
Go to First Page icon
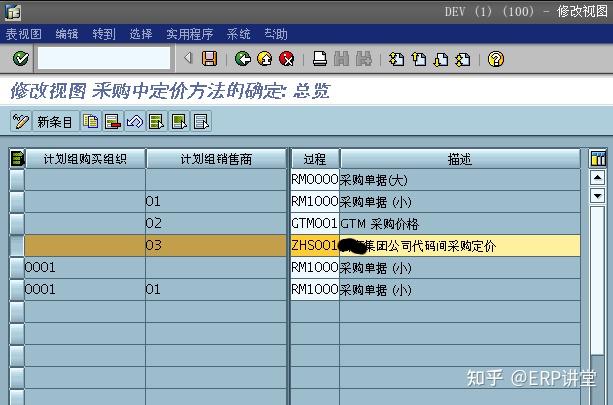tap(396, 59)
